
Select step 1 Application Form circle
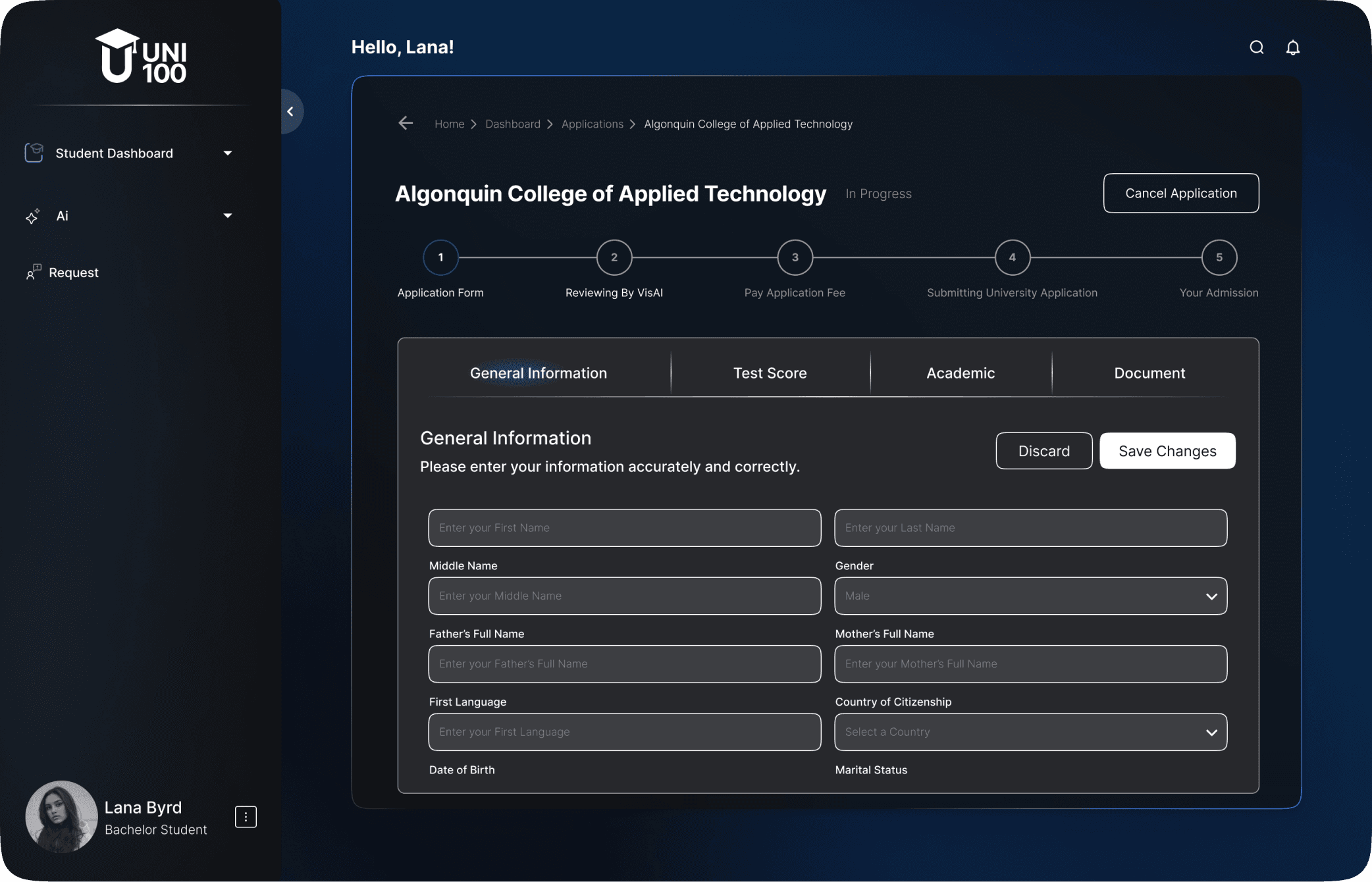440,257
